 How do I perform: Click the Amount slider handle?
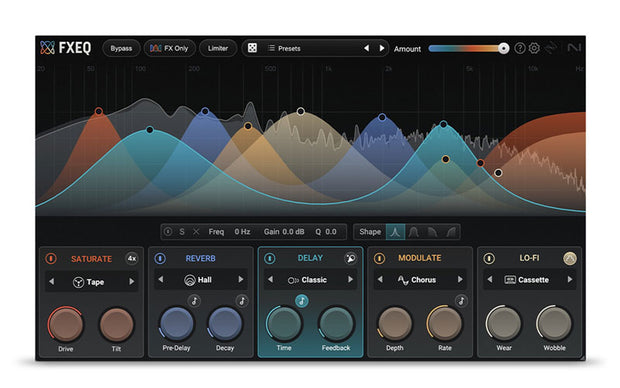coord(503,48)
